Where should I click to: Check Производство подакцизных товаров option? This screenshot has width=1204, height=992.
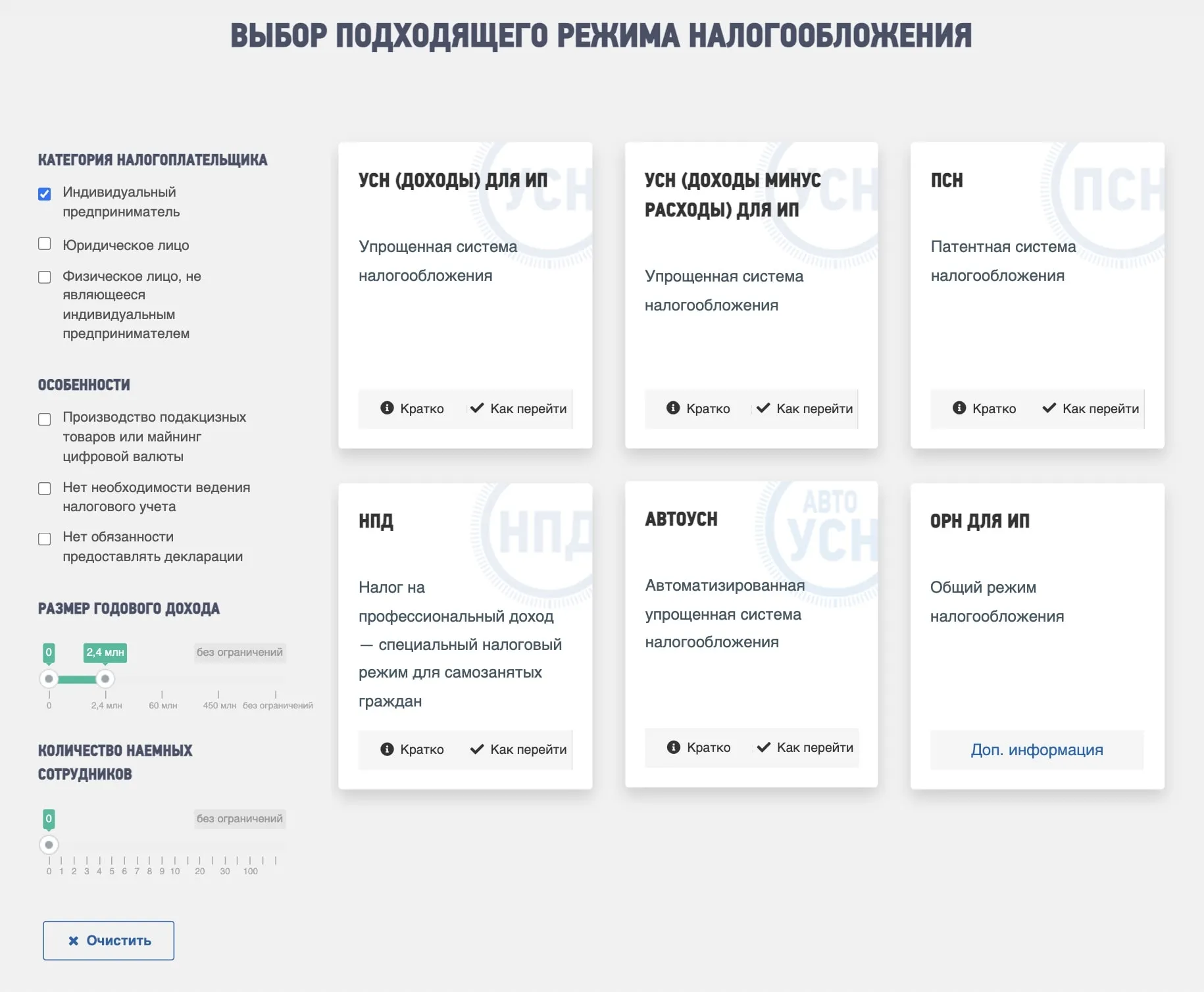[x=45, y=419]
